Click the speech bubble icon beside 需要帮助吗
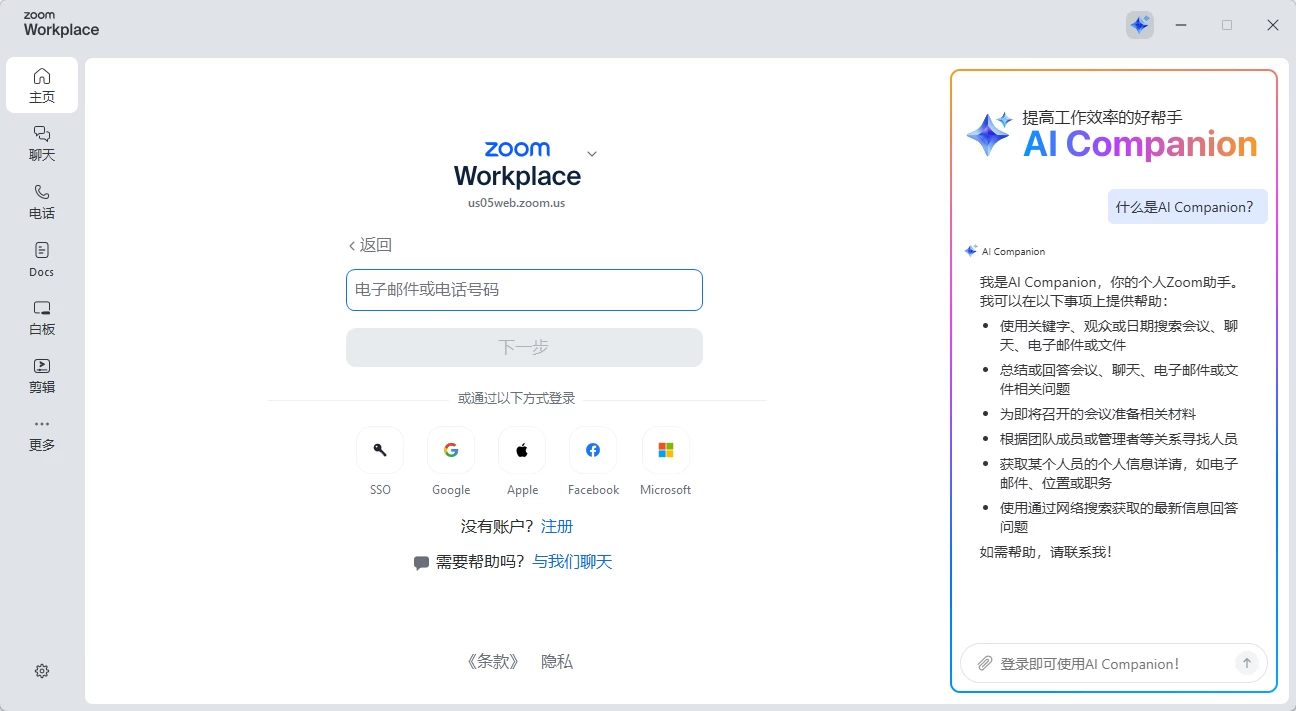 tap(421, 564)
